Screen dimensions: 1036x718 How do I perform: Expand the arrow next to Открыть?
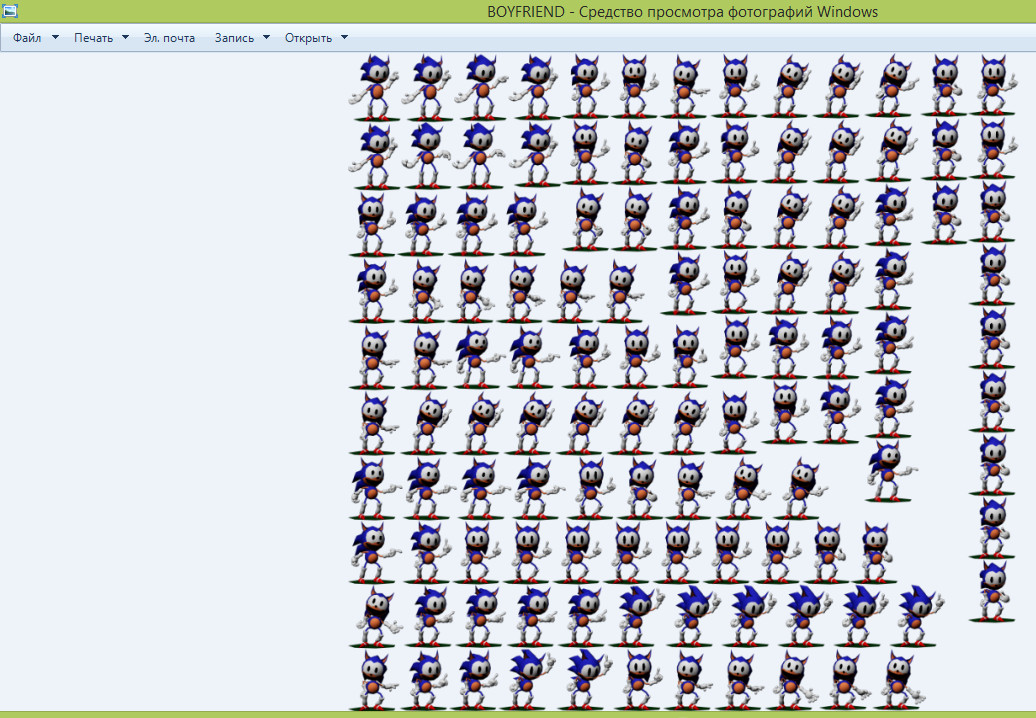tap(344, 38)
